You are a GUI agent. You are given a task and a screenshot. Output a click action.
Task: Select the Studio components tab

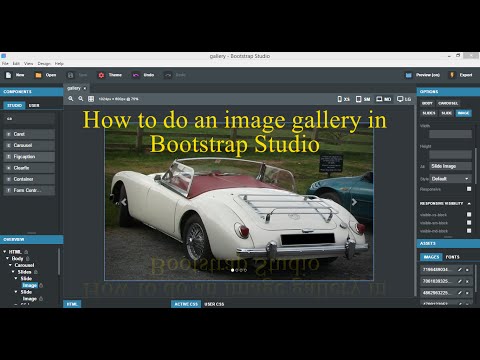14,105
